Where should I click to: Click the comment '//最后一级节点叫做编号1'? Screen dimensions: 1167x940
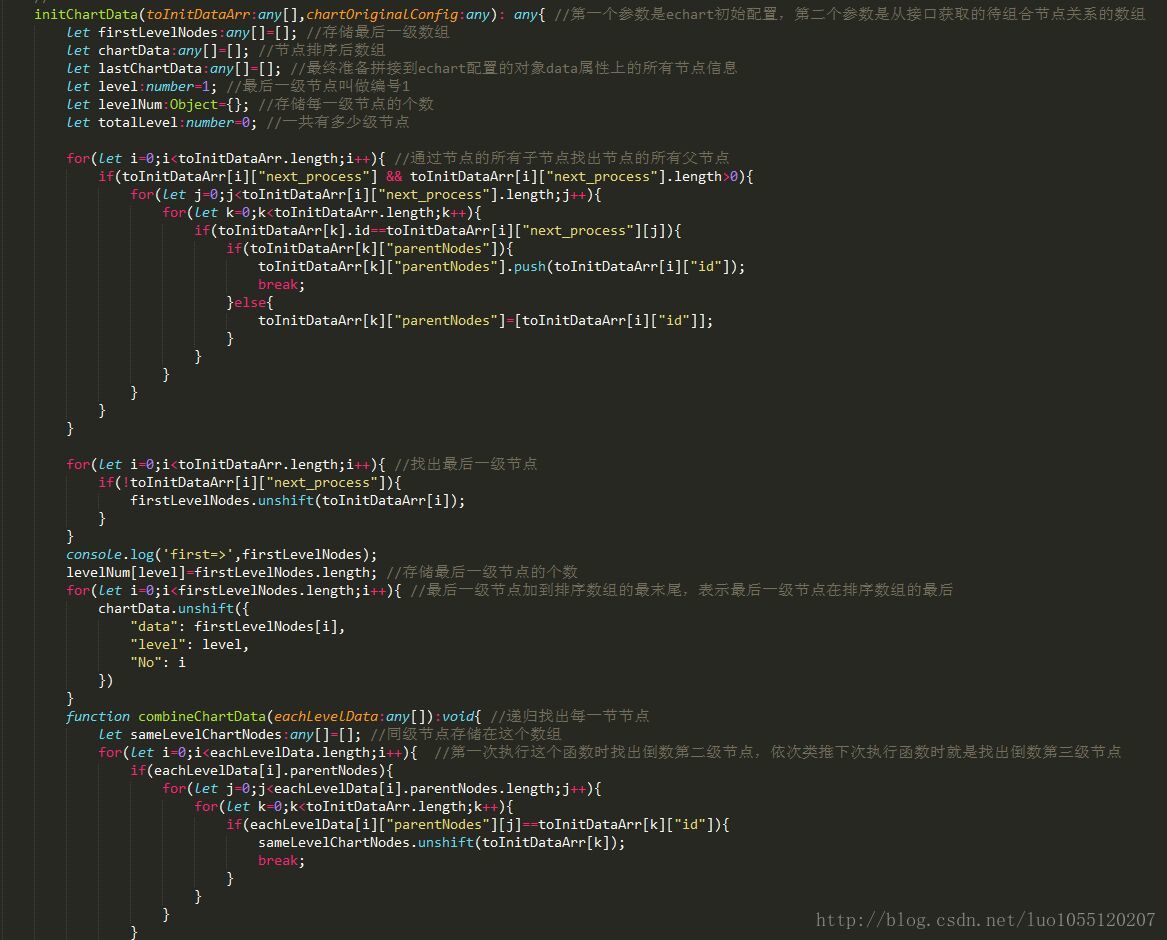pos(318,86)
